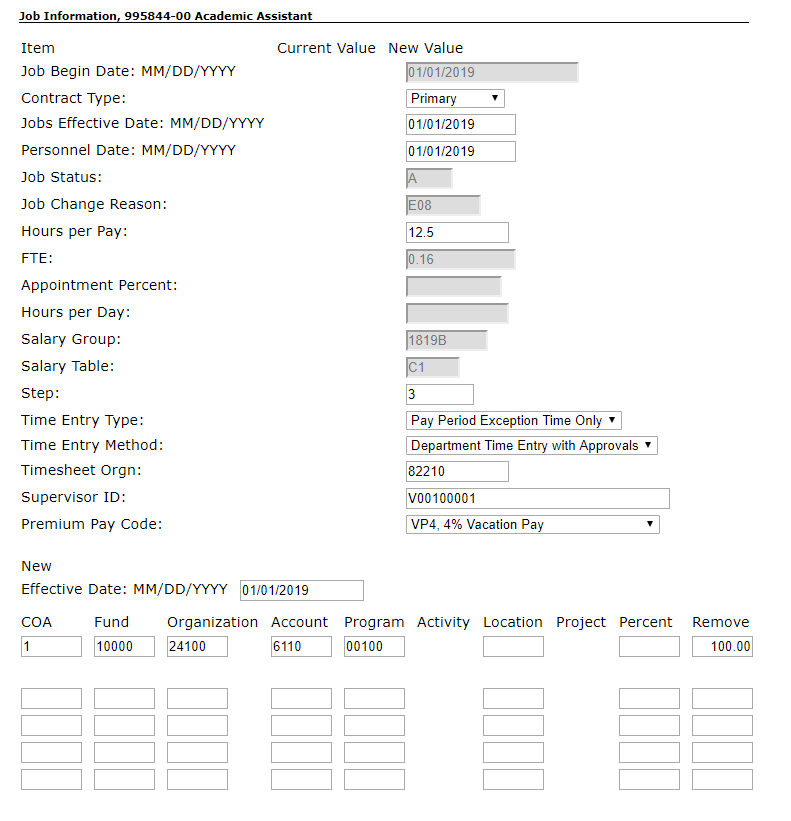Screen dimensions: 791x821
Task: Open the Contract Type dropdown
Action: point(453,98)
